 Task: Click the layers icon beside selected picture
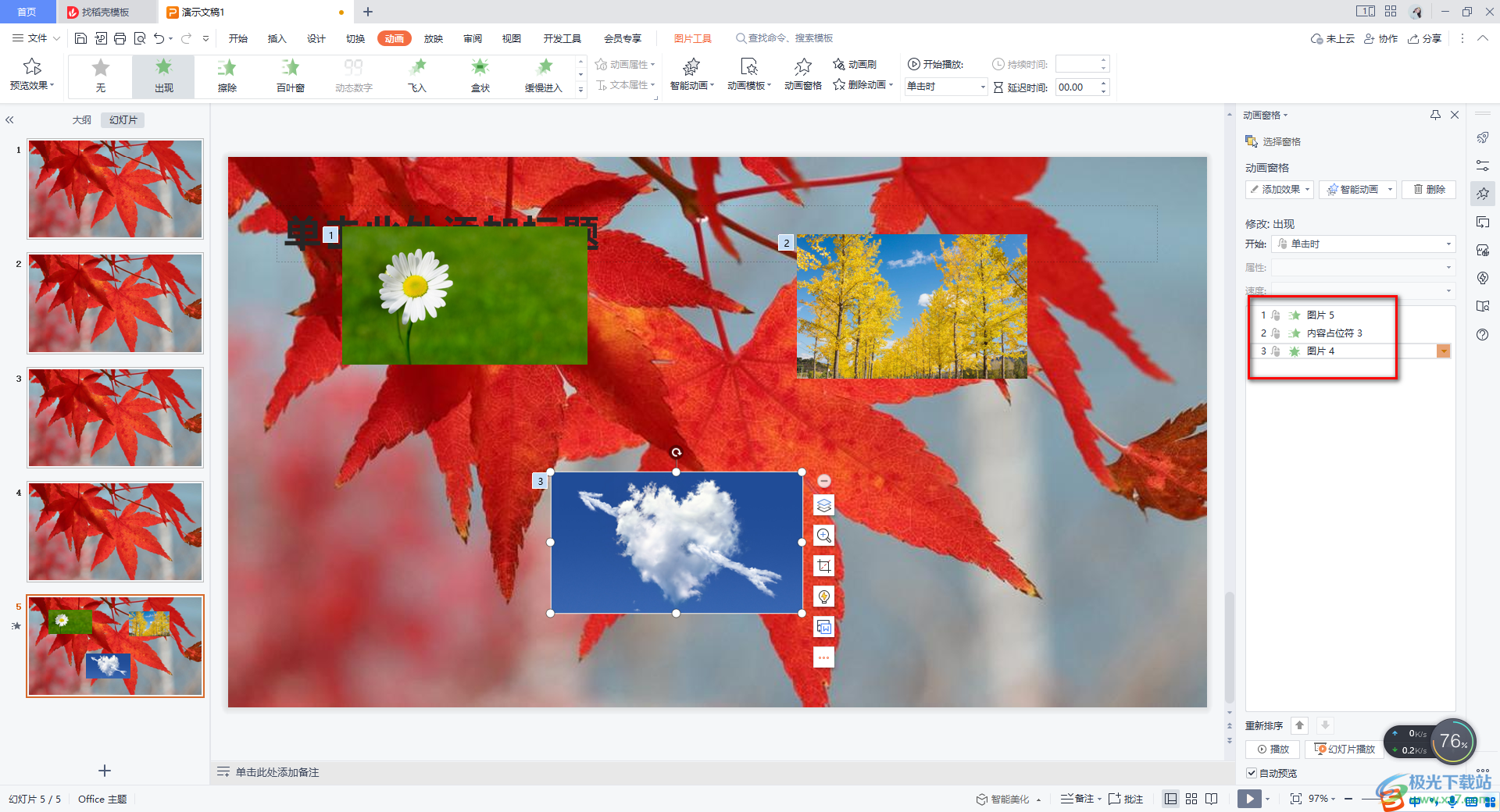coord(823,505)
